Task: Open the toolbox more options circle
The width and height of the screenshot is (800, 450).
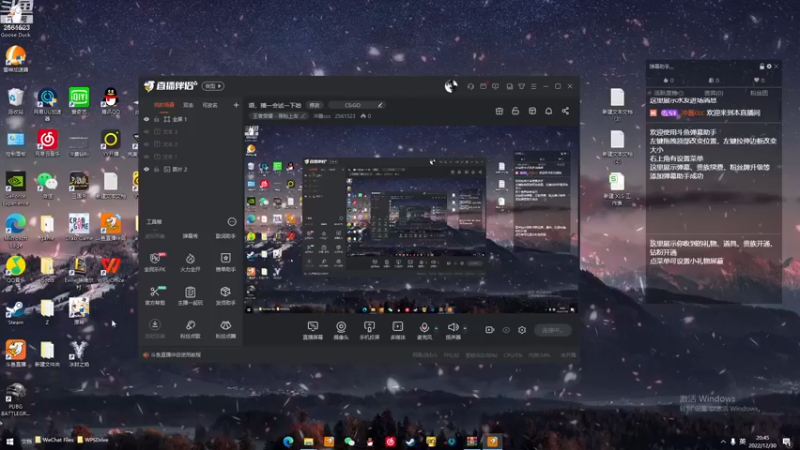Action: (232, 221)
